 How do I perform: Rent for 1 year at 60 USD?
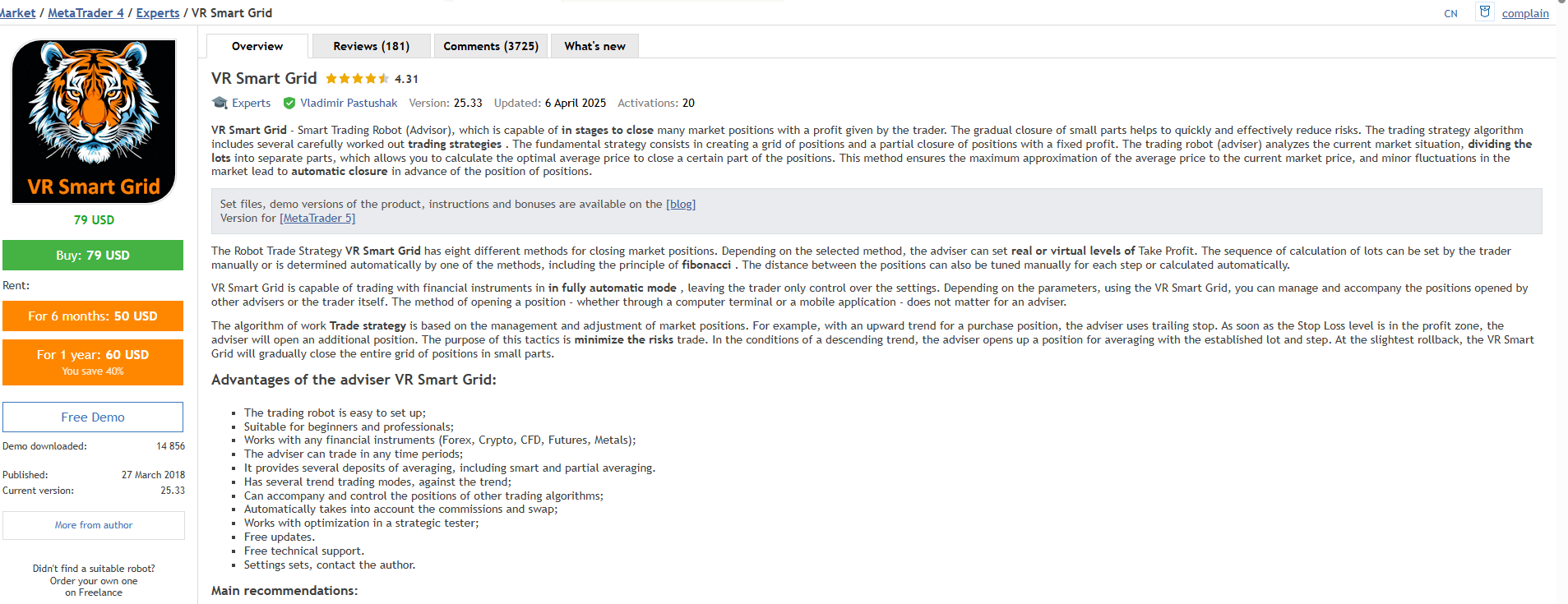93,362
